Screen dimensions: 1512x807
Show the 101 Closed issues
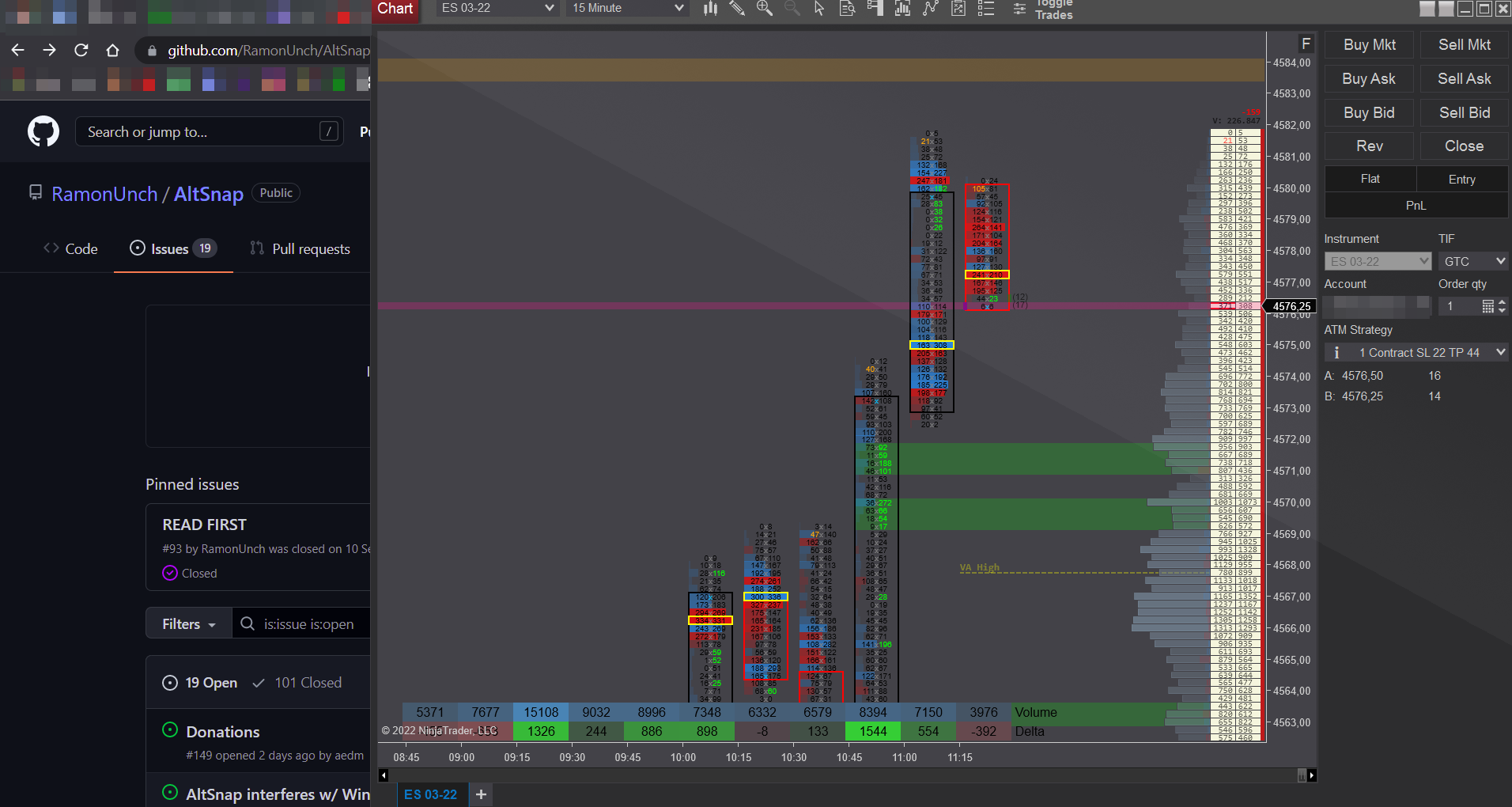pos(297,683)
